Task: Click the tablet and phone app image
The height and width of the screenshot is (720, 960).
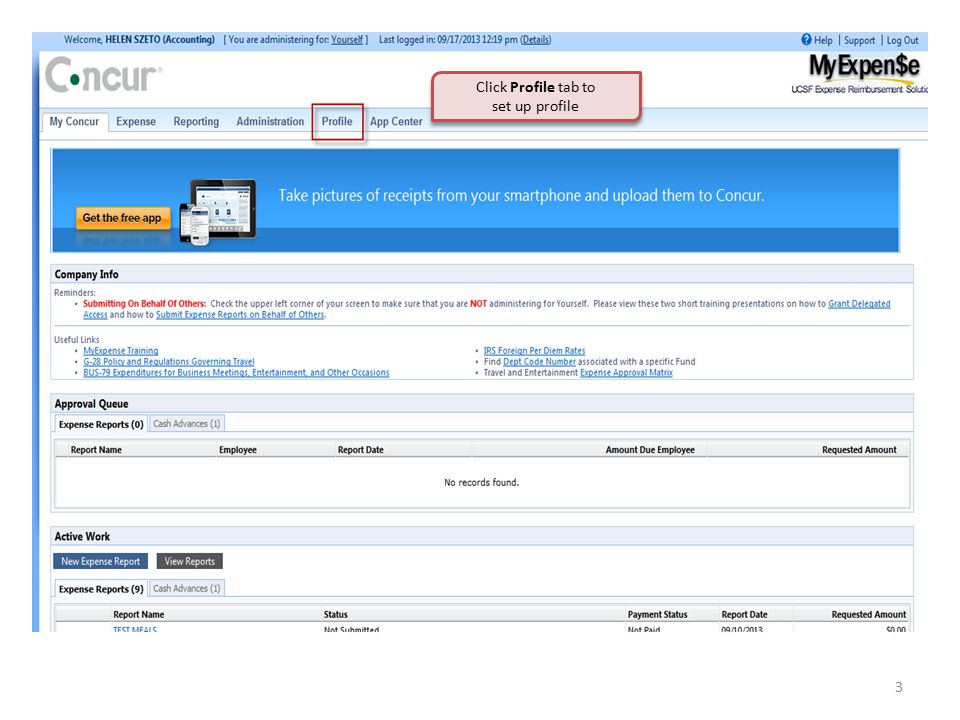Action: [x=217, y=212]
